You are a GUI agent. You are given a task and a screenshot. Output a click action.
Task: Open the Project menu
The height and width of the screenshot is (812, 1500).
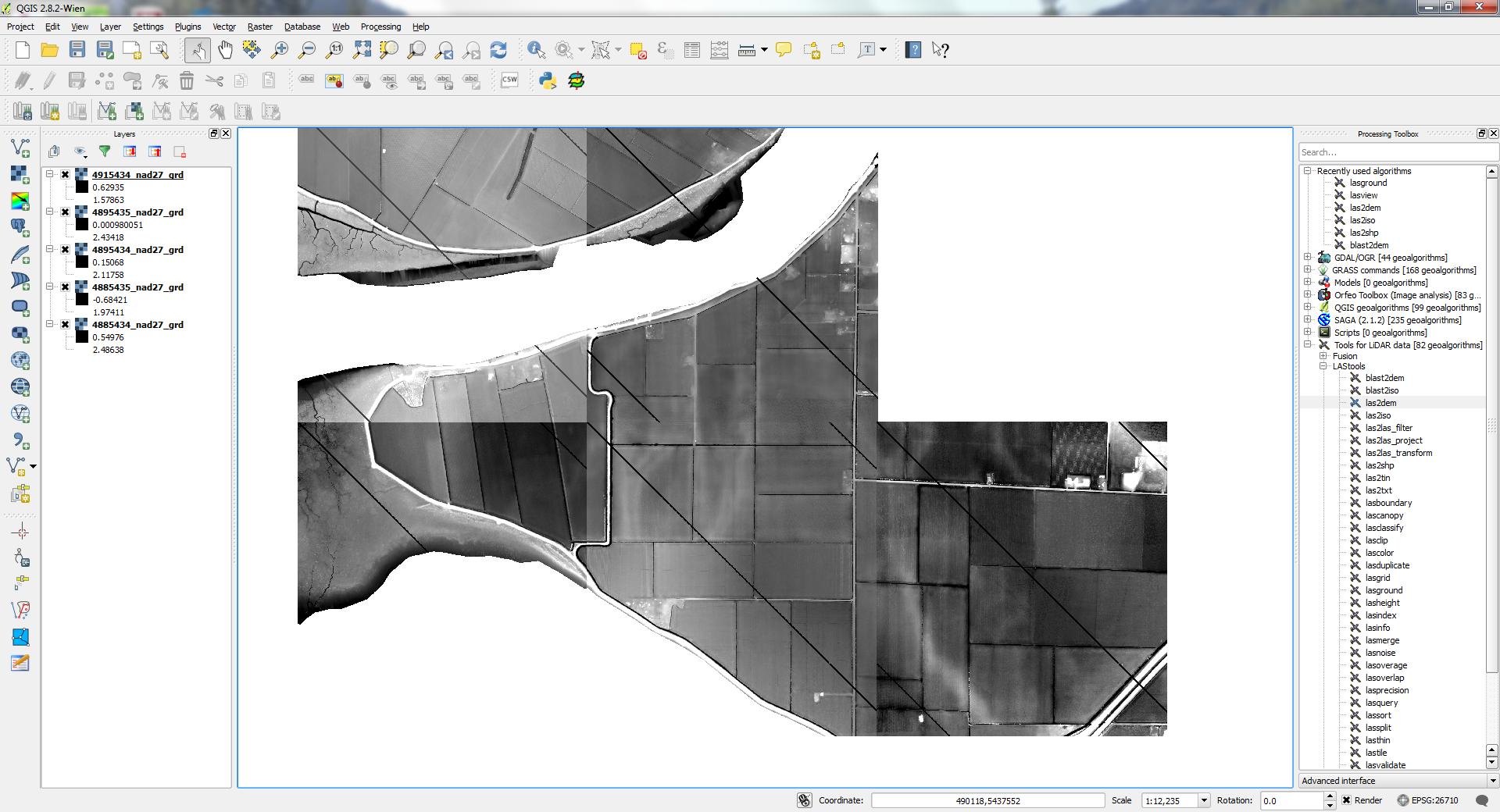20,27
